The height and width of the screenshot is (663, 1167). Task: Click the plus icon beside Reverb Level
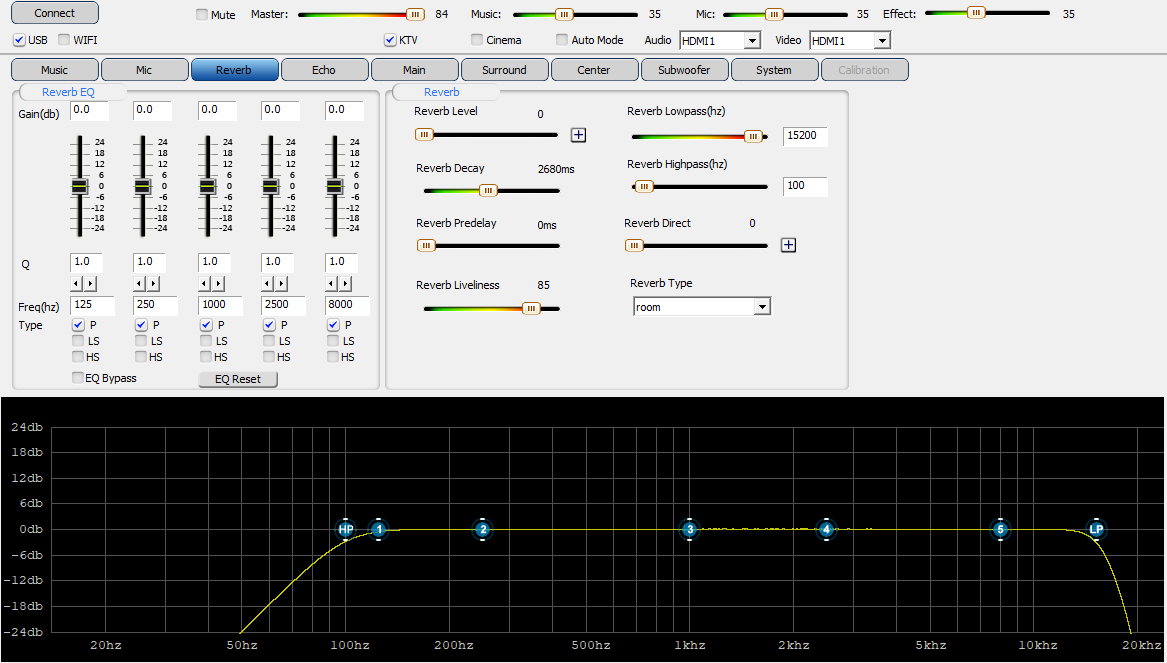578,135
